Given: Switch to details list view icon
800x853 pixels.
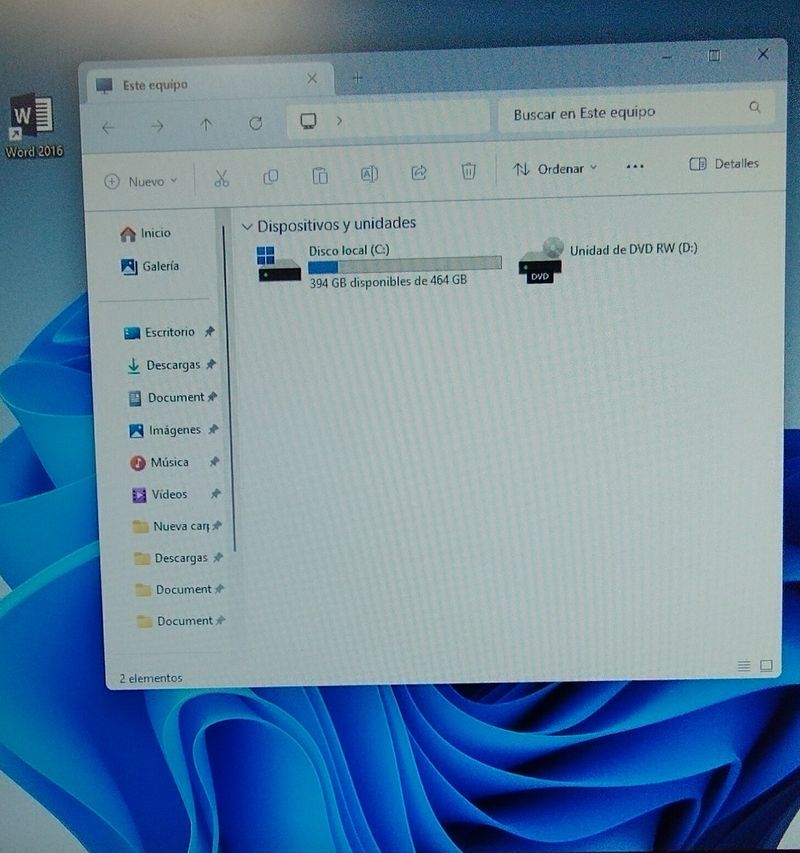Looking at the screenshot, I should [x=743, y=666].
